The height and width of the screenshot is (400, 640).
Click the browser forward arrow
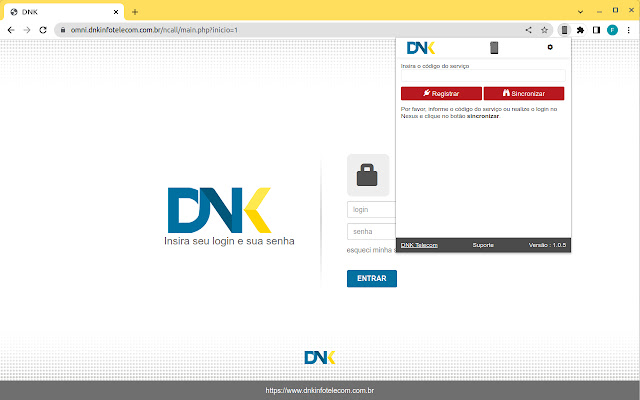click(x=27, y=30)
